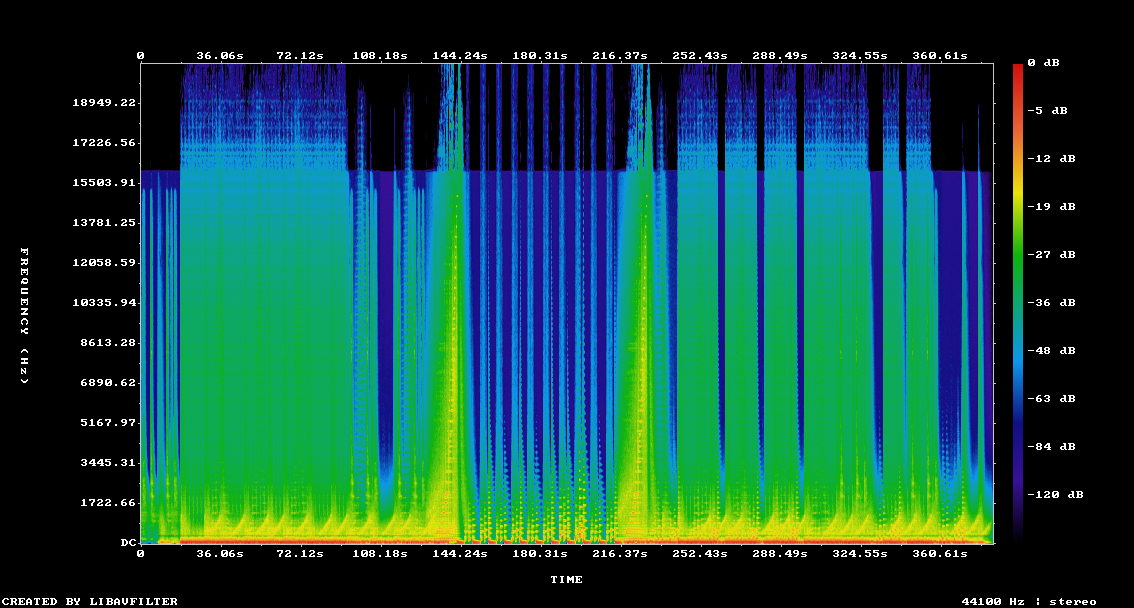This screenshot has height=608, width=1134.
Task: Click the red top of the dB color bar
Action: (1018, 70)
